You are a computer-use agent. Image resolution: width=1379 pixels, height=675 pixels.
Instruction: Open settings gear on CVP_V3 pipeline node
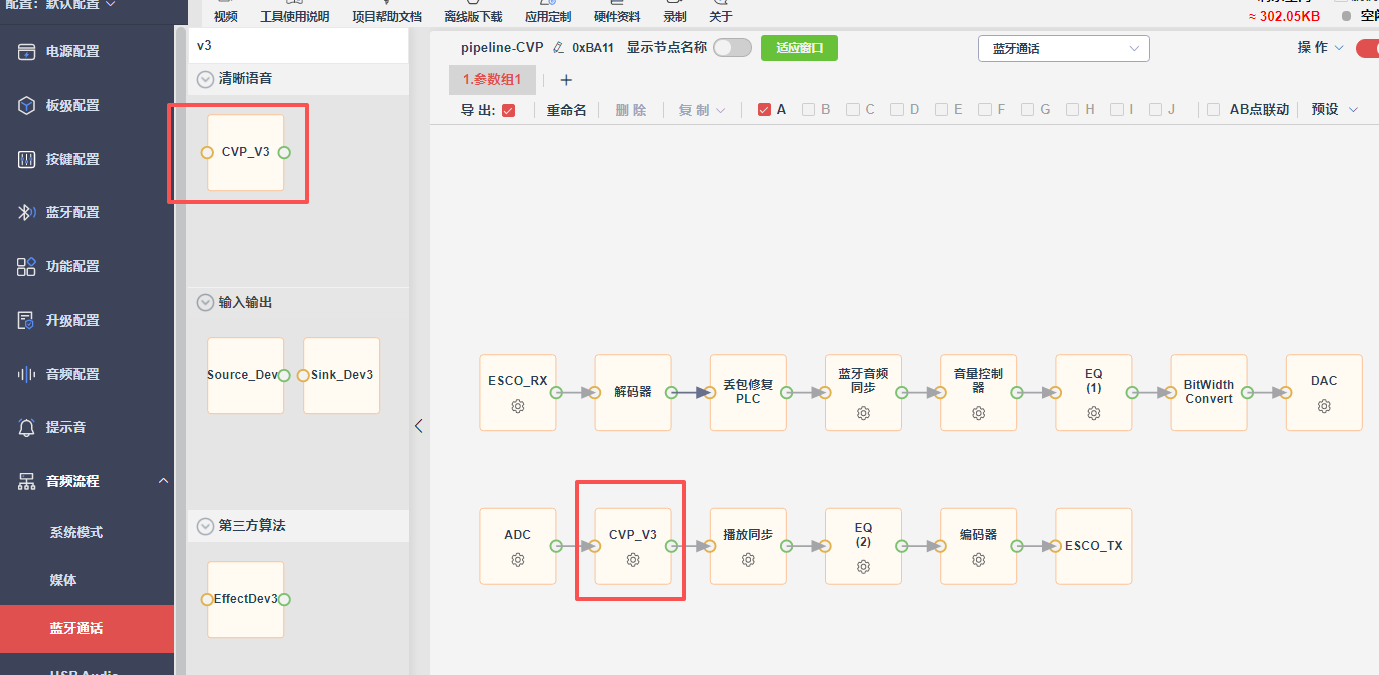click(633, 560)
